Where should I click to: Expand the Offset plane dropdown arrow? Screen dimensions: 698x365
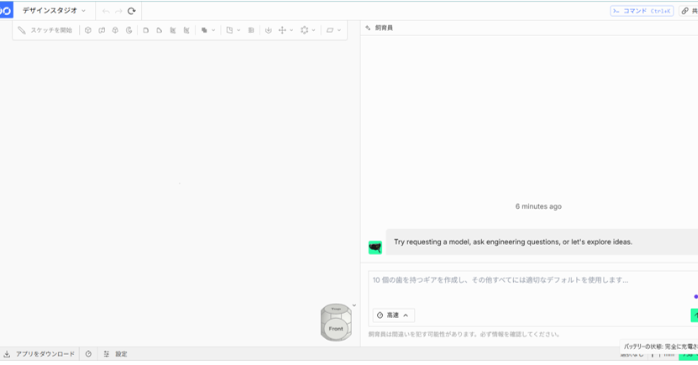(239, 30)
